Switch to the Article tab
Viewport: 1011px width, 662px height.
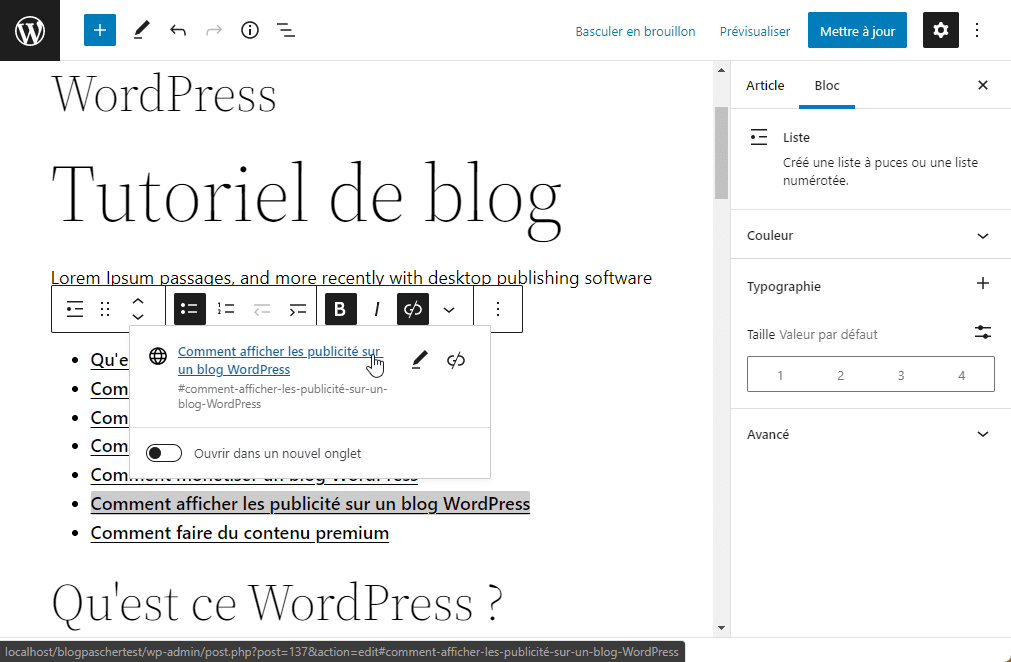coord(765,85)
